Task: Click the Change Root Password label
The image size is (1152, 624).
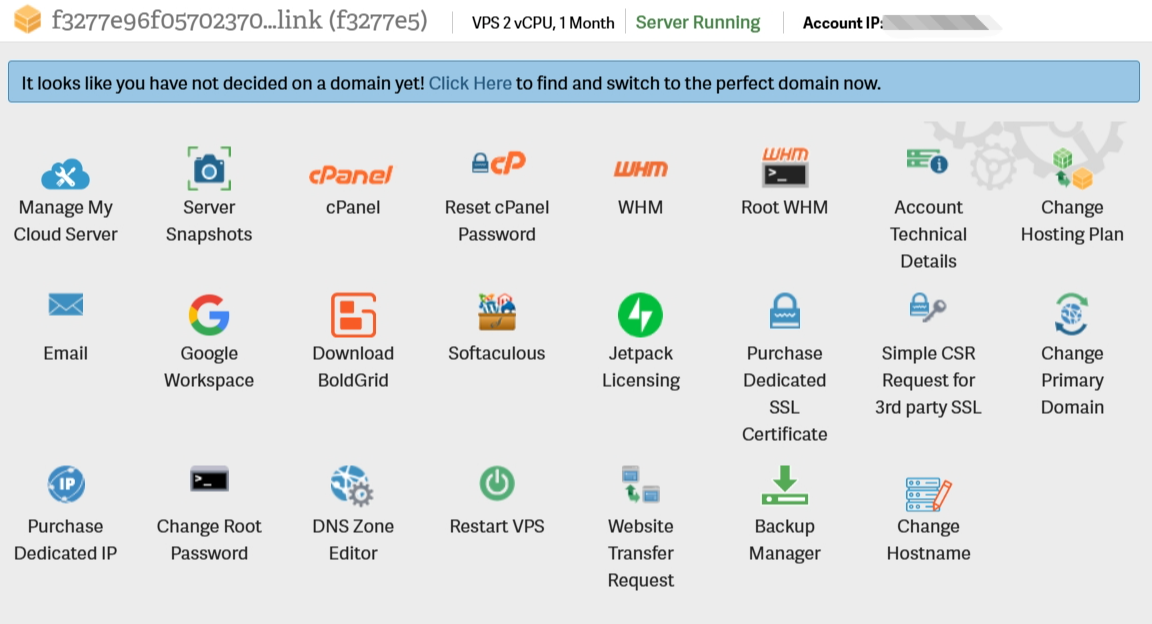Action: click(x=209, y=539)
